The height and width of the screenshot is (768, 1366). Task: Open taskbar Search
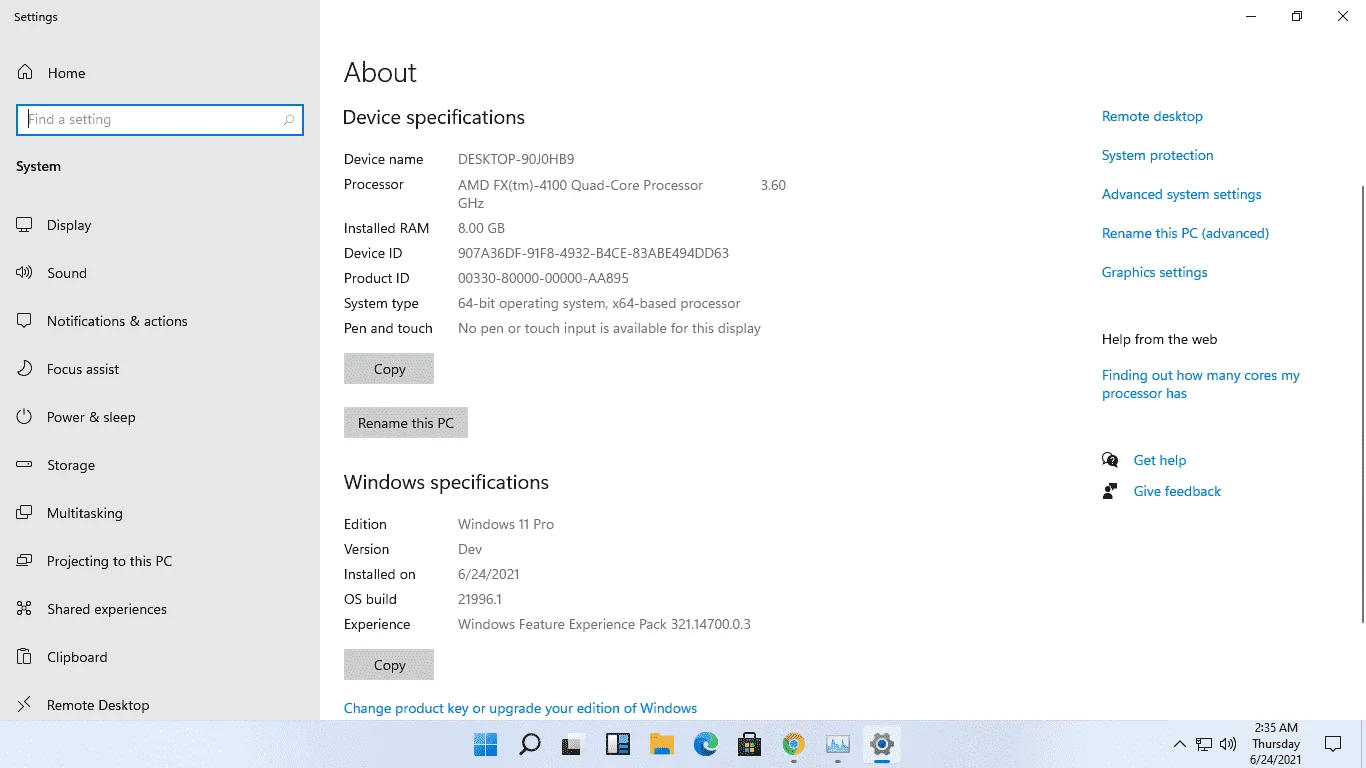point(530,744)
